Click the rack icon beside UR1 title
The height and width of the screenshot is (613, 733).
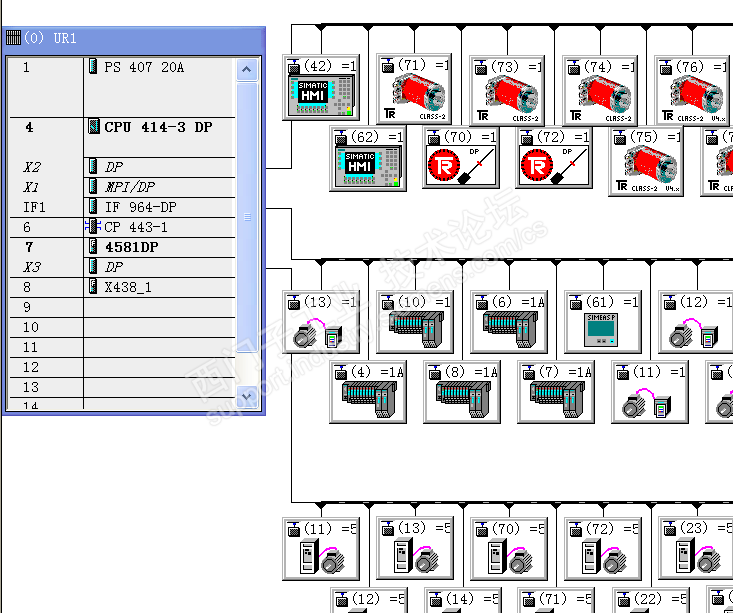[13, 38]
